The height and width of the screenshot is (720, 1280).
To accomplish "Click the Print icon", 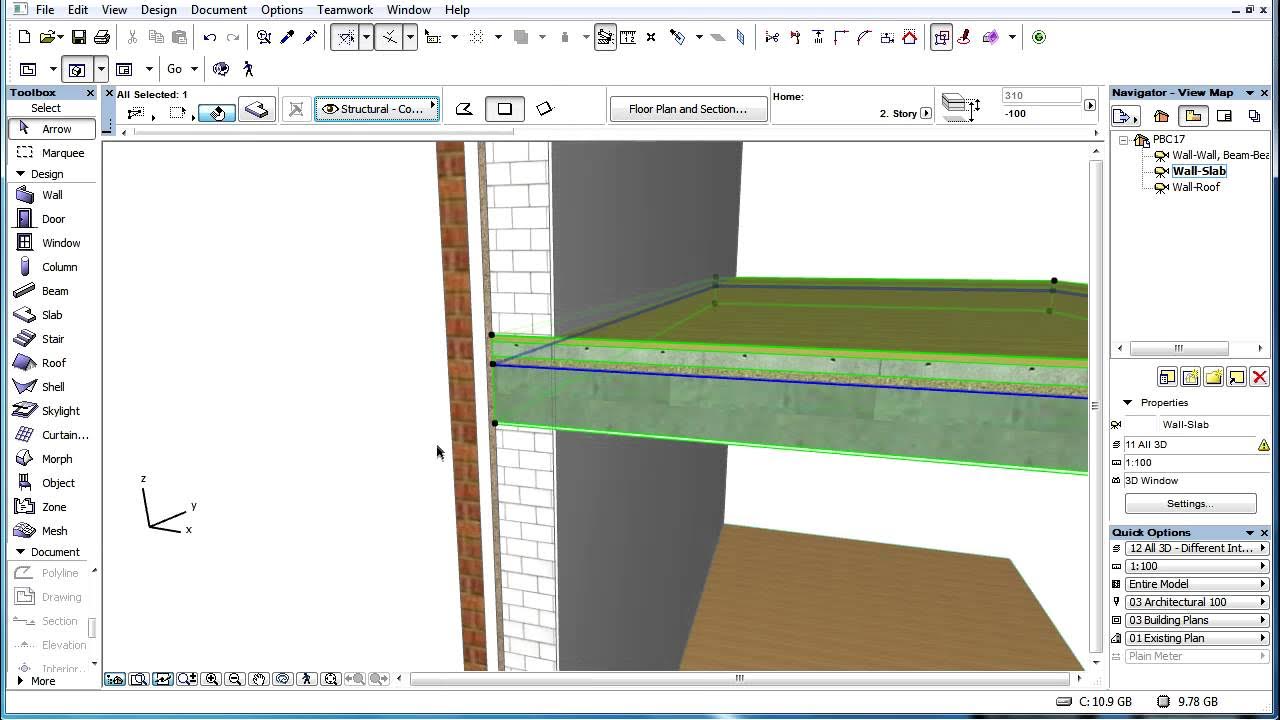I will tap(101, 37).
